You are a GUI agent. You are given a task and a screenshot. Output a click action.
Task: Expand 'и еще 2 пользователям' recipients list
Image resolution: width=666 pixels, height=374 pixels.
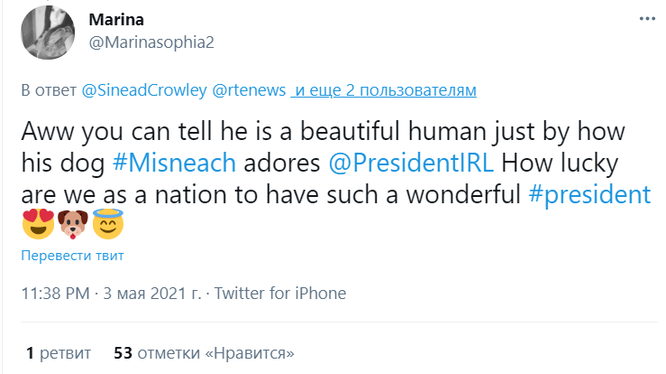tap(384, 90)
